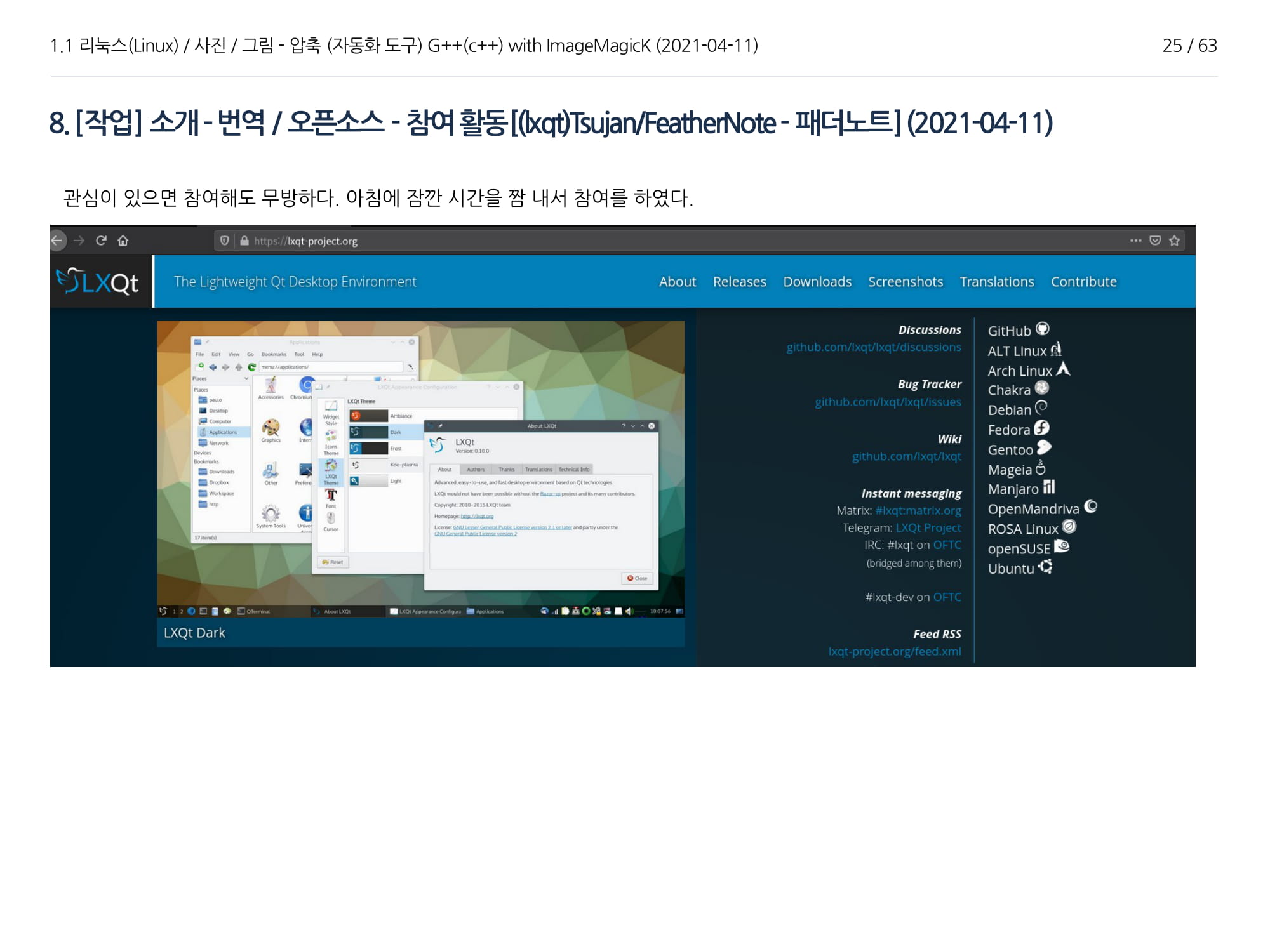
Task: Open the Translations page
Action: click(996, 282)
